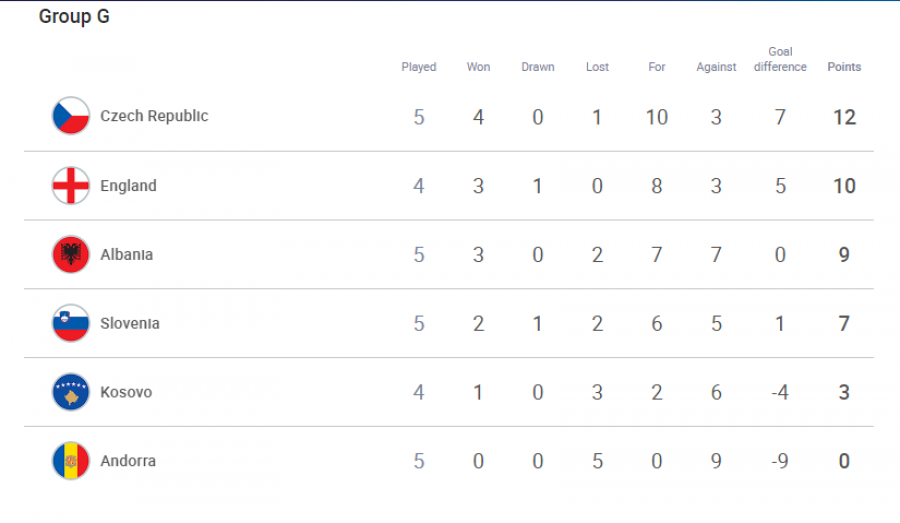The image size is (900, 523).
Task: Open the Slovenia flag icon
Action: coord(71,323)
